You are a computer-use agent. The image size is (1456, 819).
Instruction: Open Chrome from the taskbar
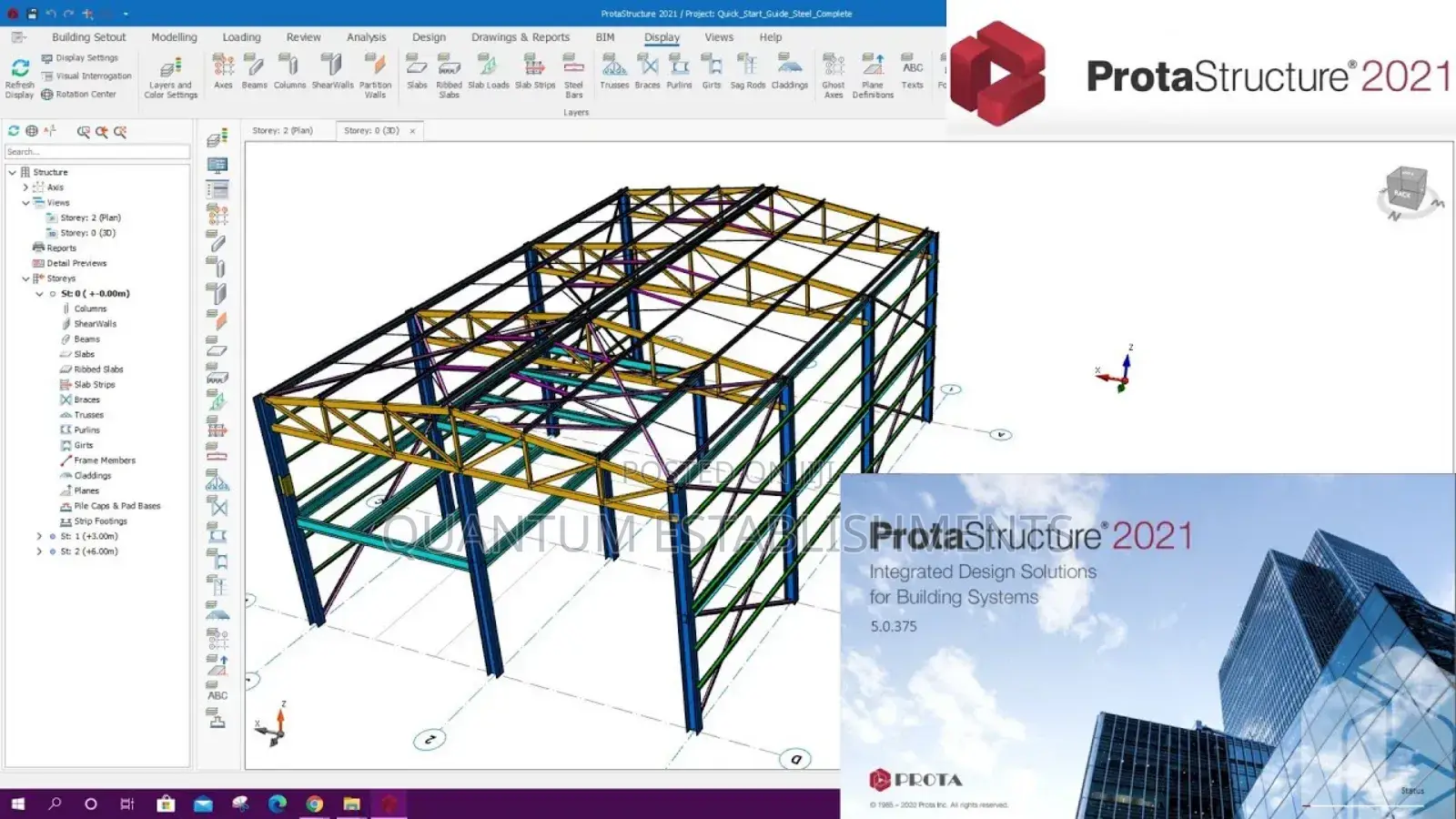(314, 804)
